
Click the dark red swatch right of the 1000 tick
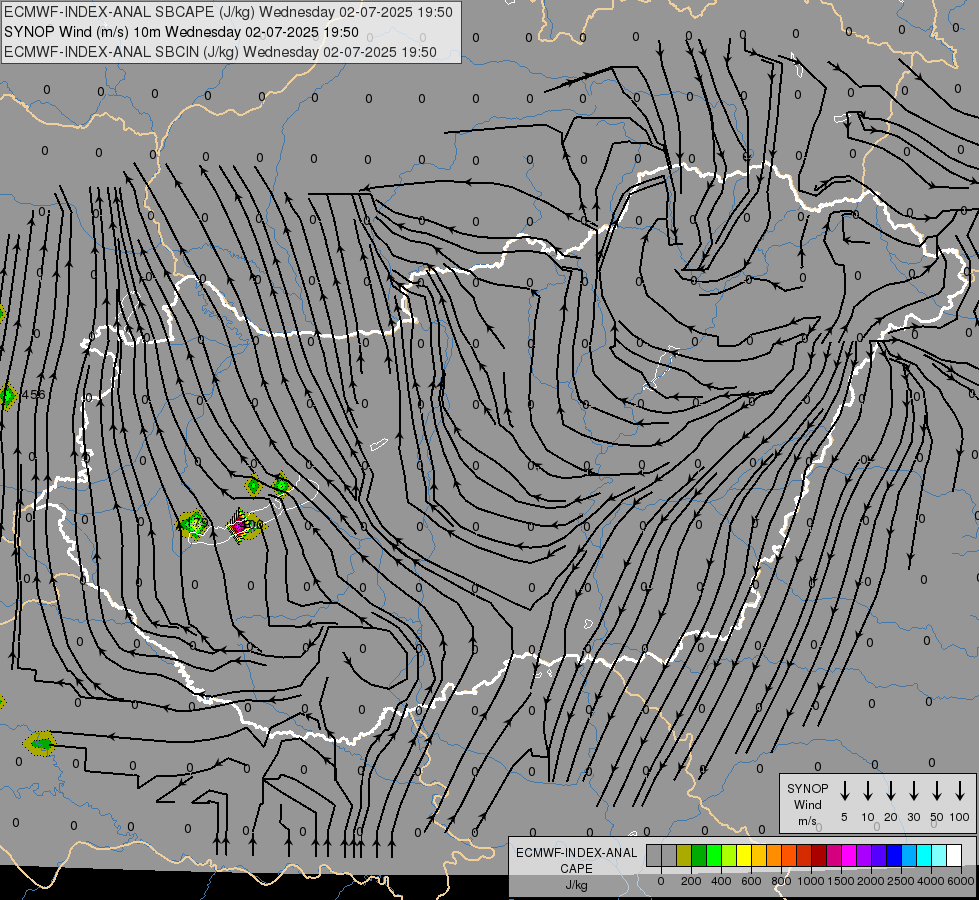819,855
